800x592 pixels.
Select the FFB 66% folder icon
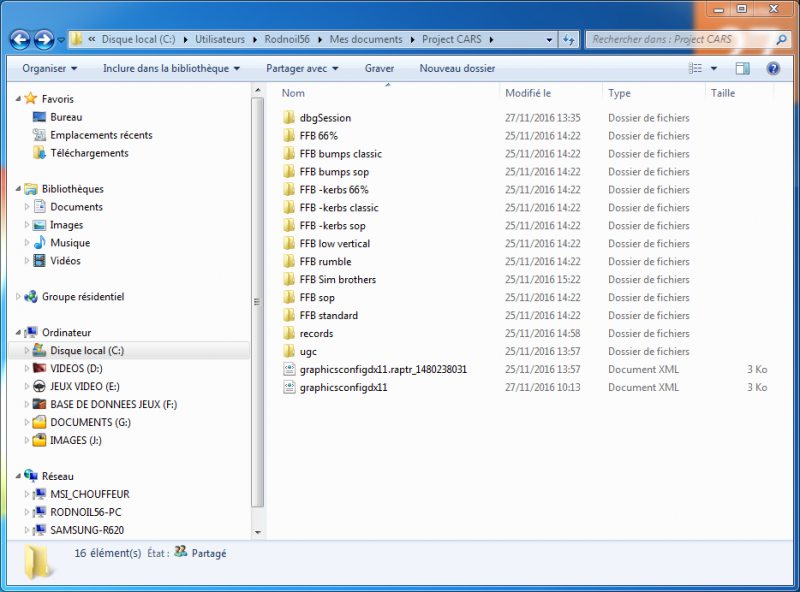(x=289, y=136)
